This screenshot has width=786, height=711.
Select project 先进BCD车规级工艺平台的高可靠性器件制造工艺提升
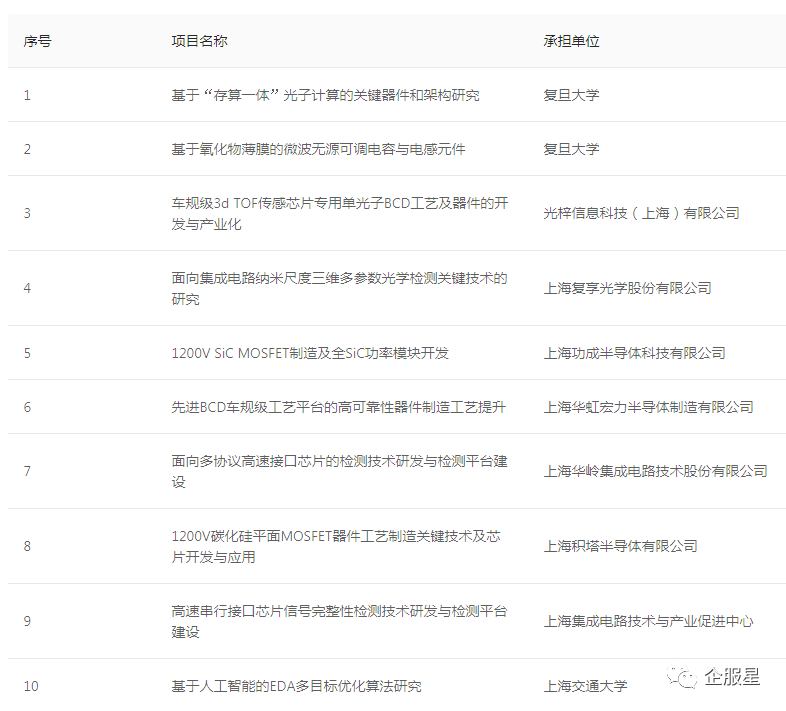pyautogui.click(x=338, y=407)
